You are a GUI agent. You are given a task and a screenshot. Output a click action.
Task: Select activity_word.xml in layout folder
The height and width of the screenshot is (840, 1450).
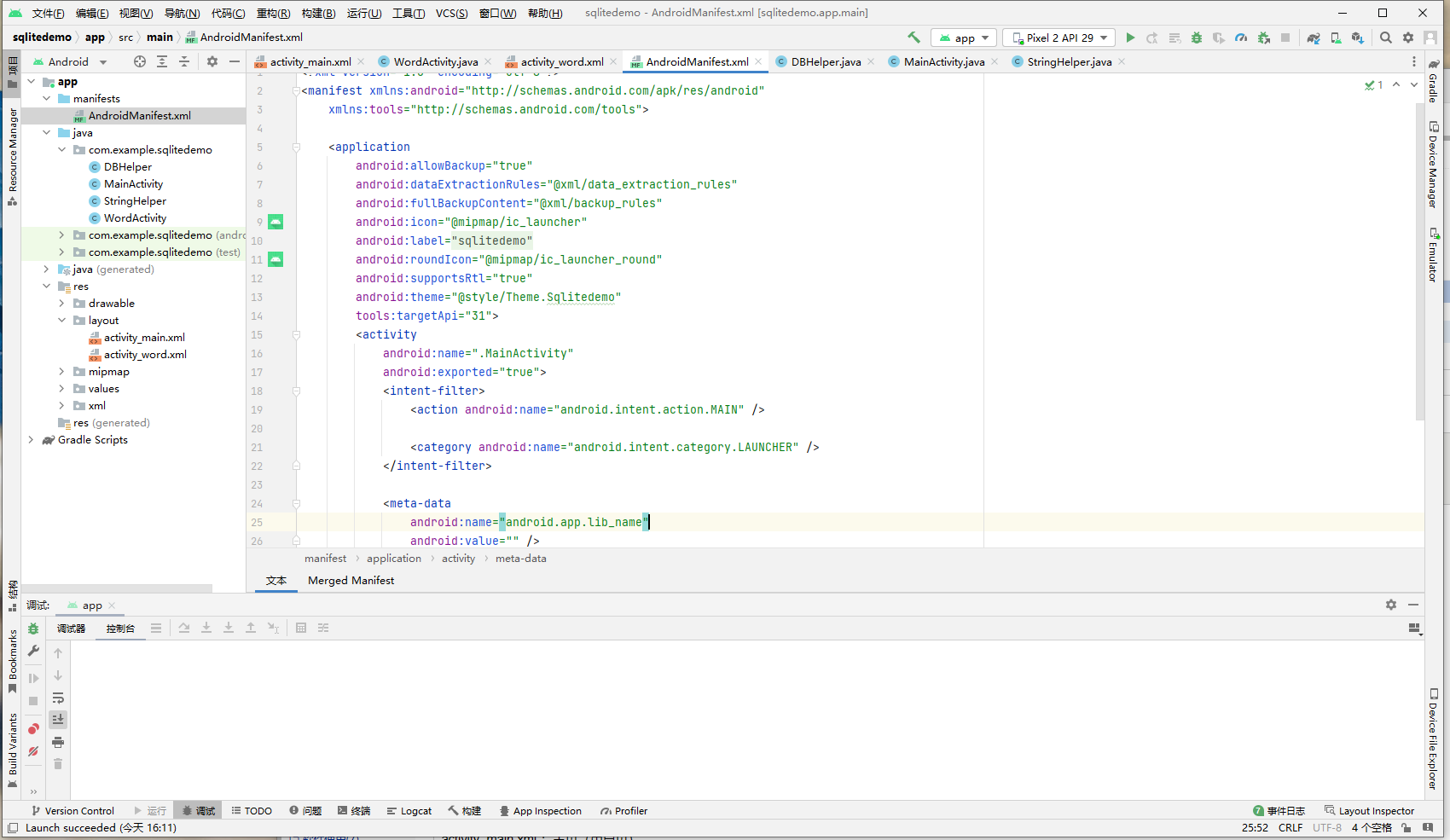[145, 355]
